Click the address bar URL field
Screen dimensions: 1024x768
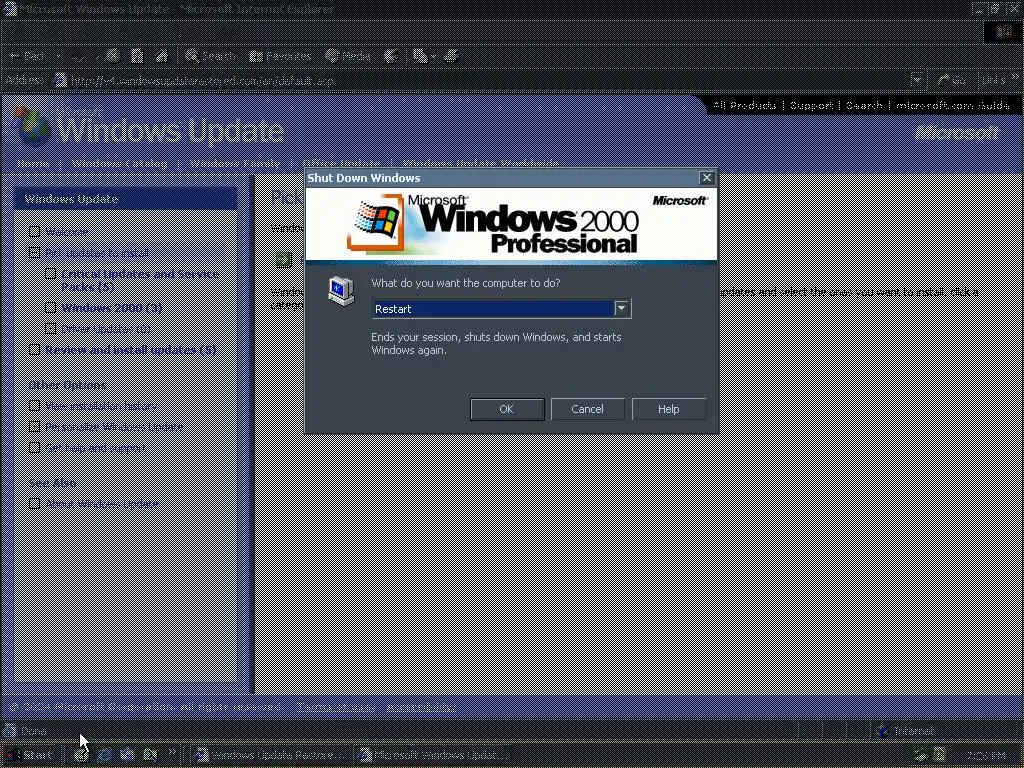[487, 80]
